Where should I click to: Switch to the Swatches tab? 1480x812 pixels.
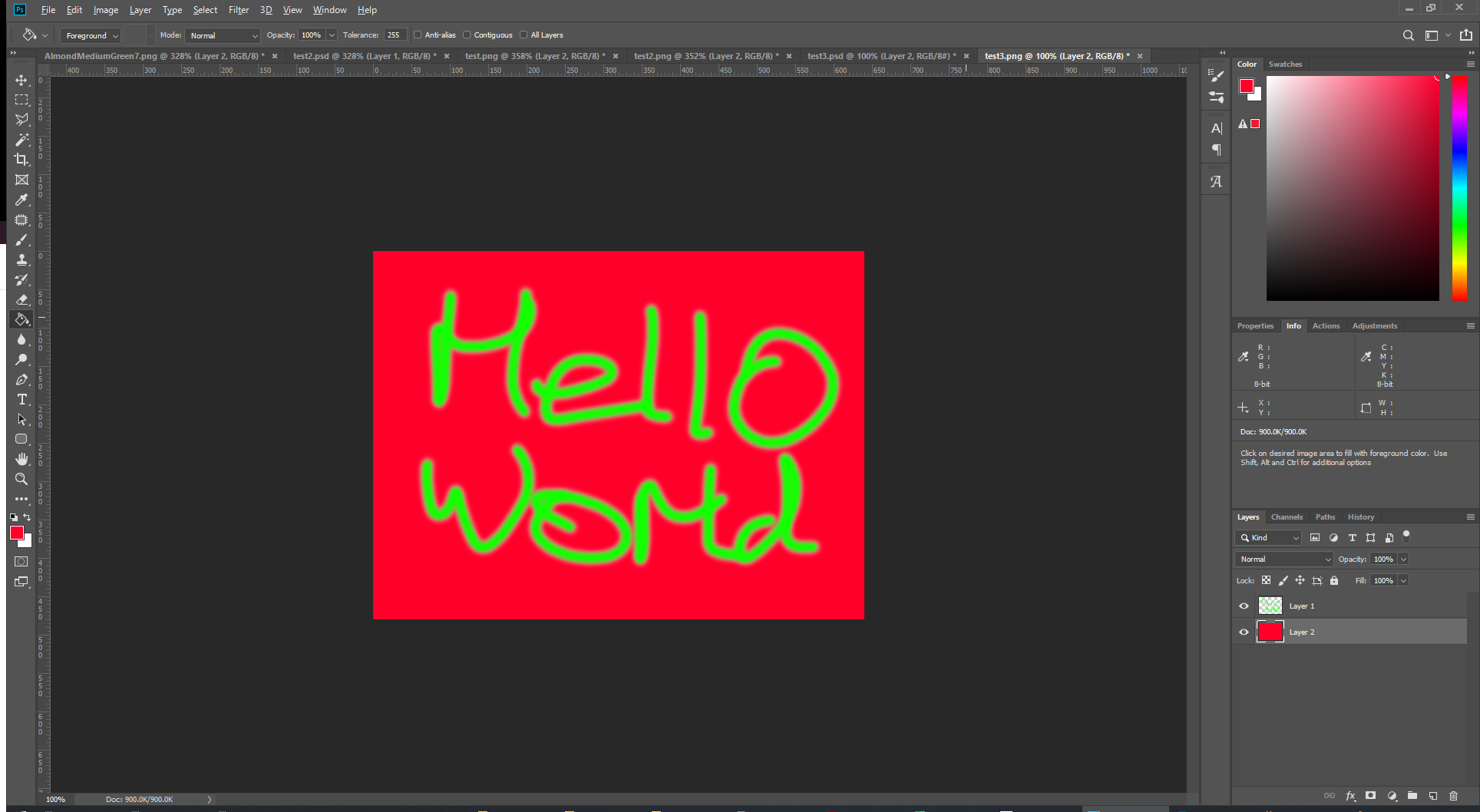(1285, 64)
